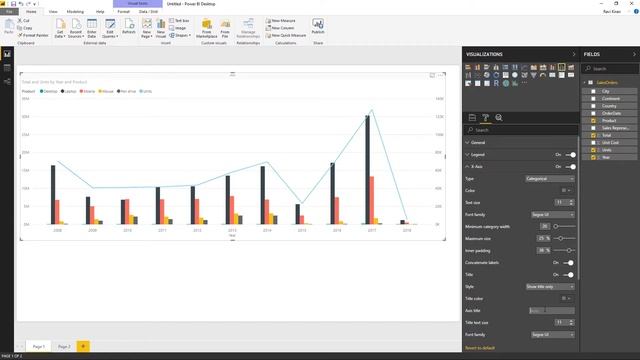Select the R script visual icon
Screen dimensions: 640x360
(x=496, y=83)
